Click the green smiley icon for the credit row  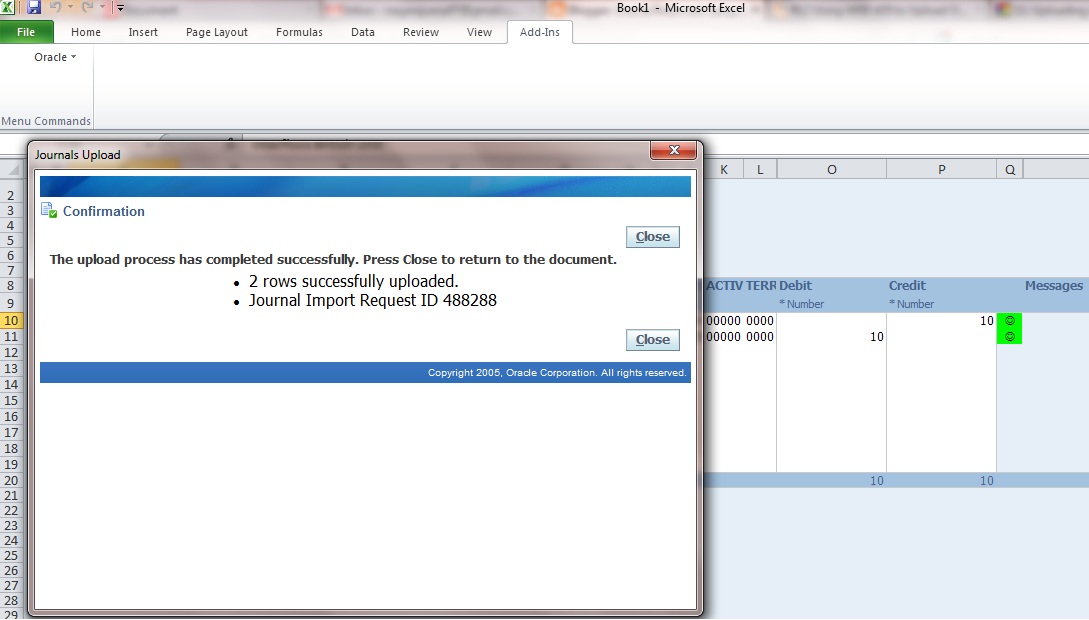tap(1010, 321)
